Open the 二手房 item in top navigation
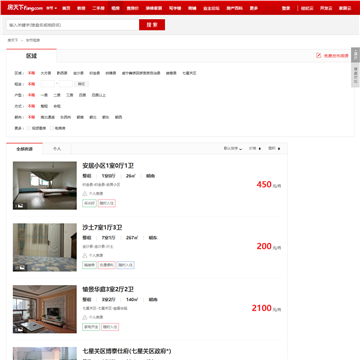The height and width of the screenshot is (360, 360). pyautogui.click(x=98, y=8)
